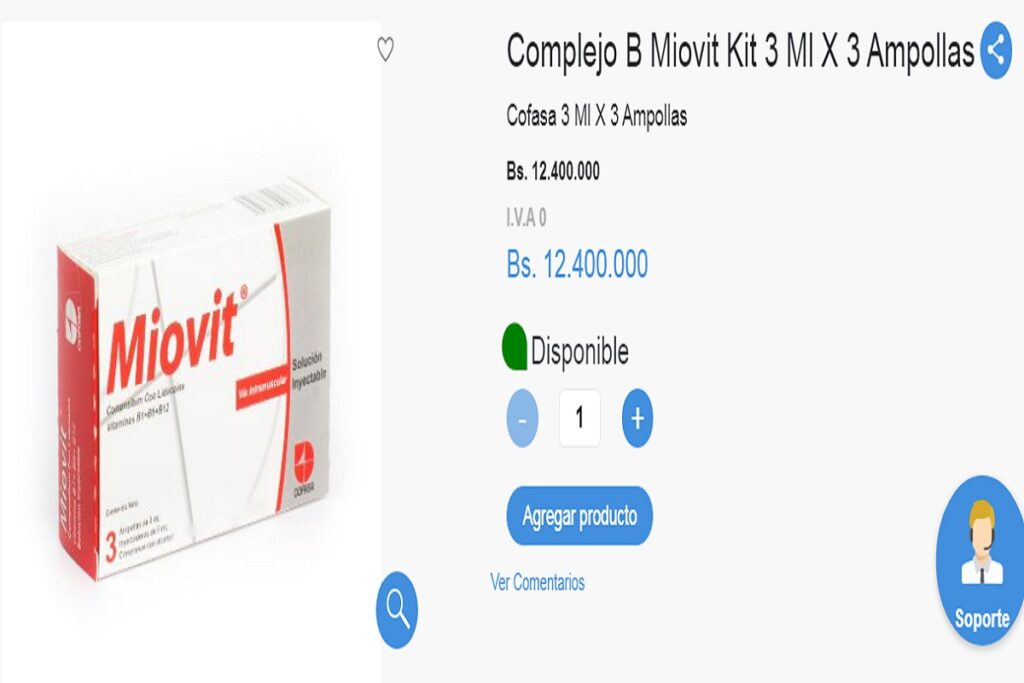Image resolution: width=1024 pixels, height=683 pixels.
Task: Share this product using the share icon
Action: [996, 50]
